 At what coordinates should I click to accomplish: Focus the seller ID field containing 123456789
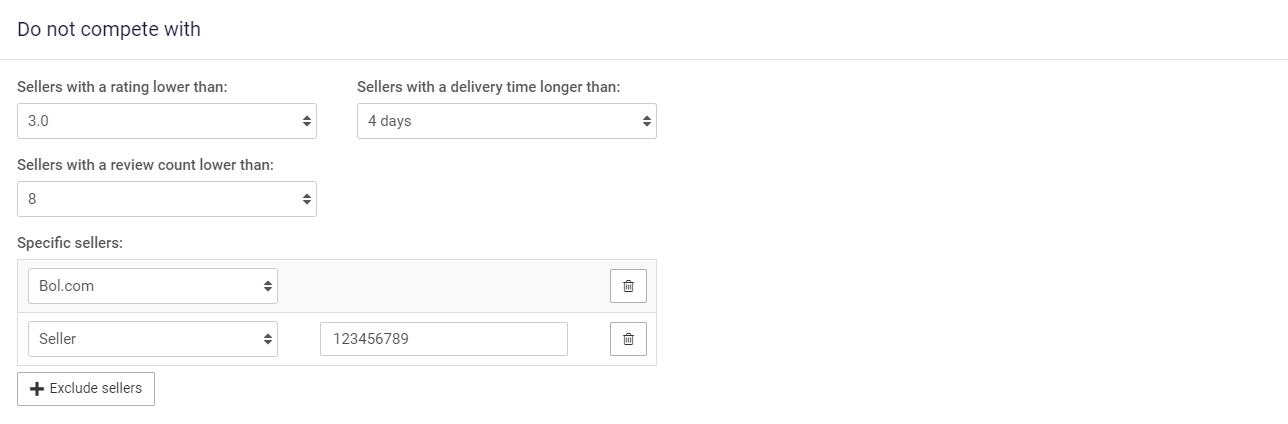443,339
